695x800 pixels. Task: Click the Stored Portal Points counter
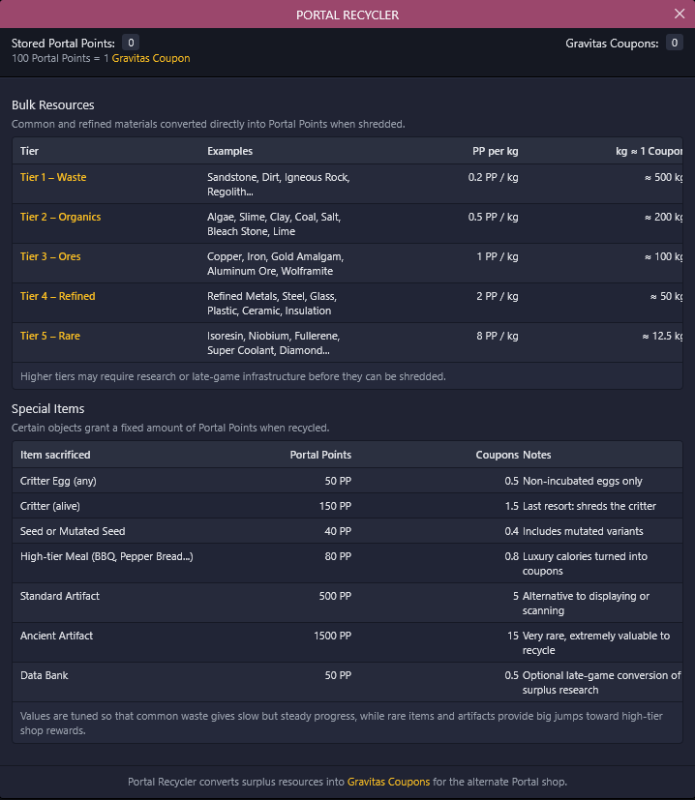[131, 43]
